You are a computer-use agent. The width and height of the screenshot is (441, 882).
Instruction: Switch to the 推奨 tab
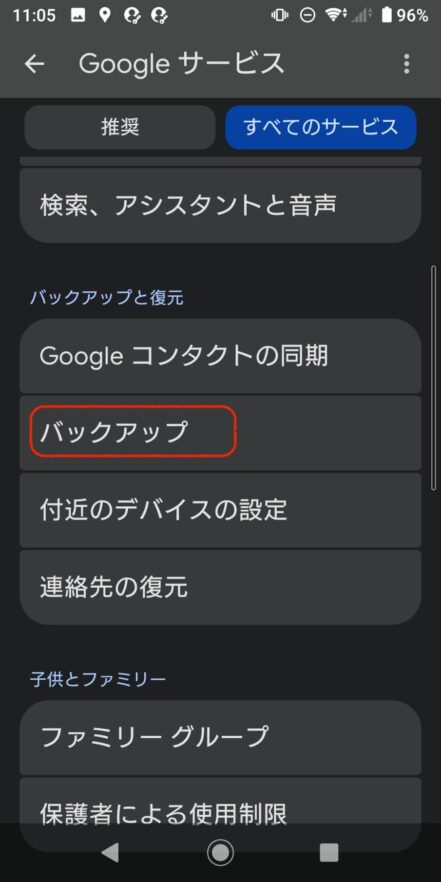(x=120, y=128)
